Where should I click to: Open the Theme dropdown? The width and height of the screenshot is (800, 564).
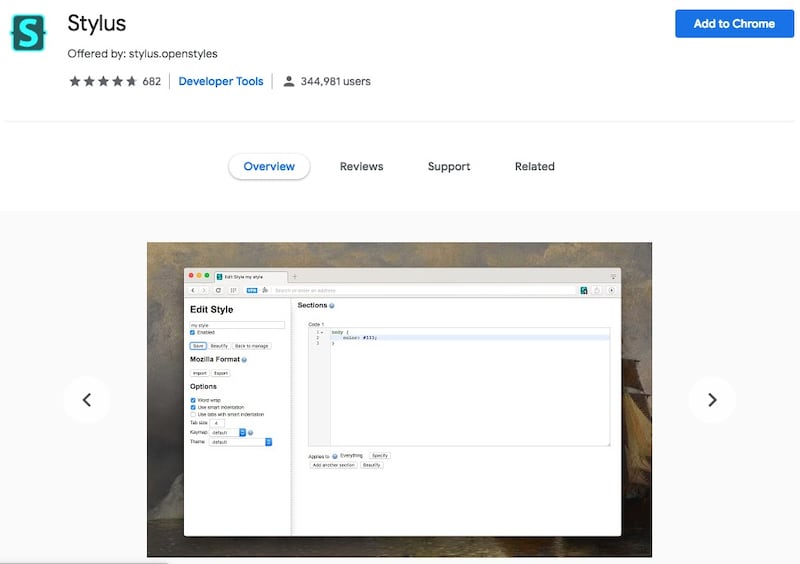coord(240,441)
